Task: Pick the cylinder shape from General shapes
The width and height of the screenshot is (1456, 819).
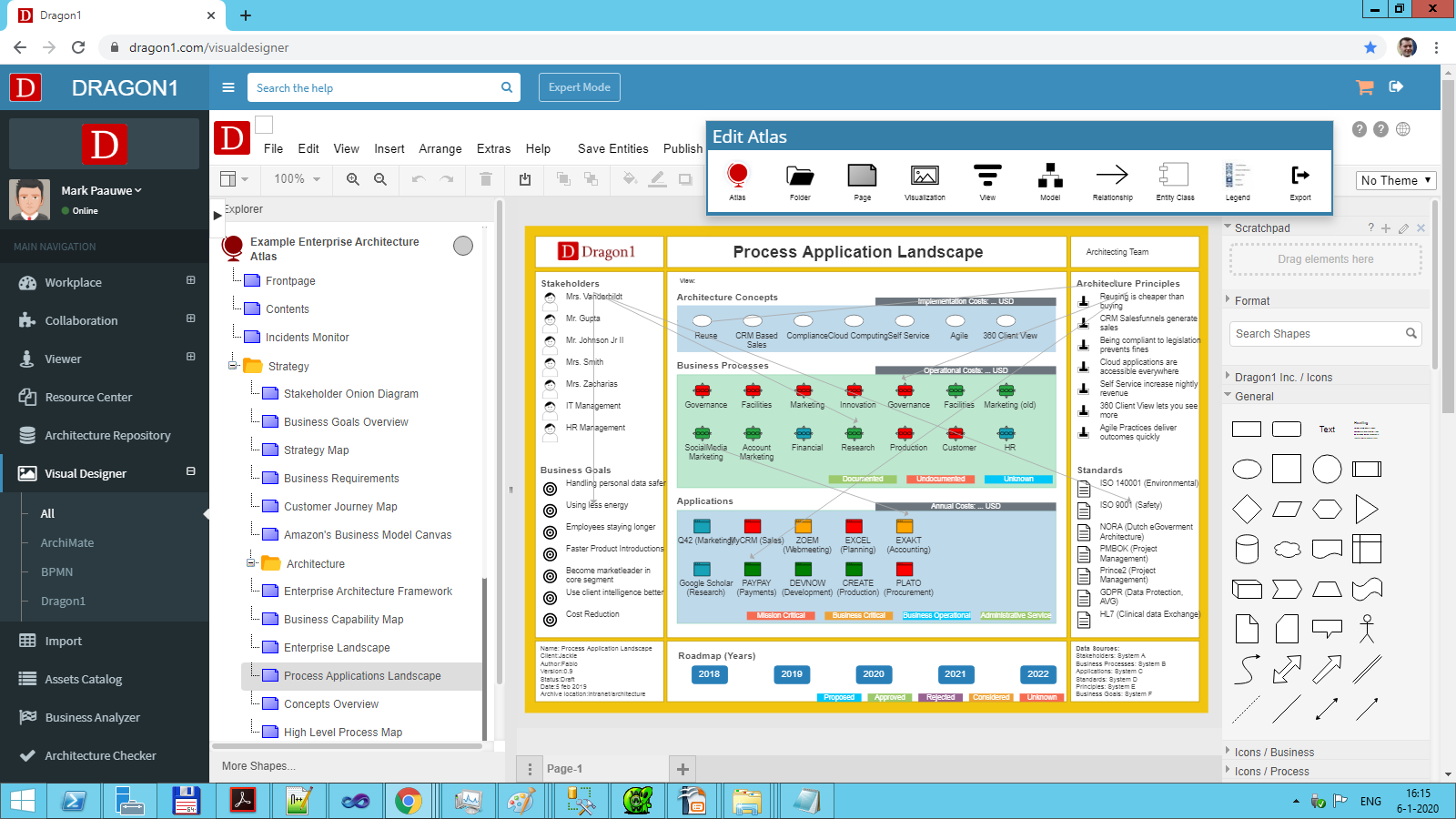Action: 1247,550
